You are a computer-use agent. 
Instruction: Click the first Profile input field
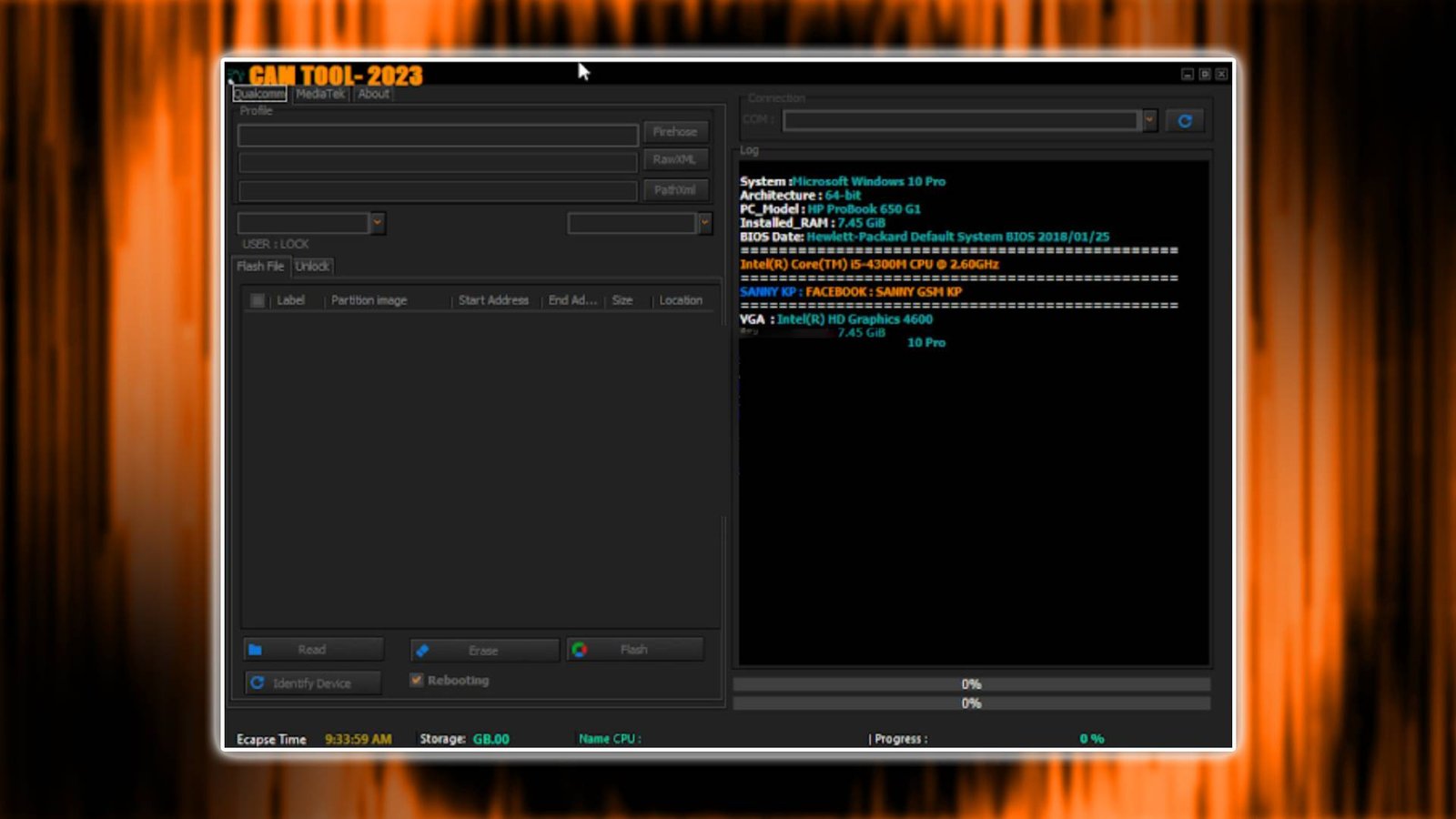click(437, 135)
